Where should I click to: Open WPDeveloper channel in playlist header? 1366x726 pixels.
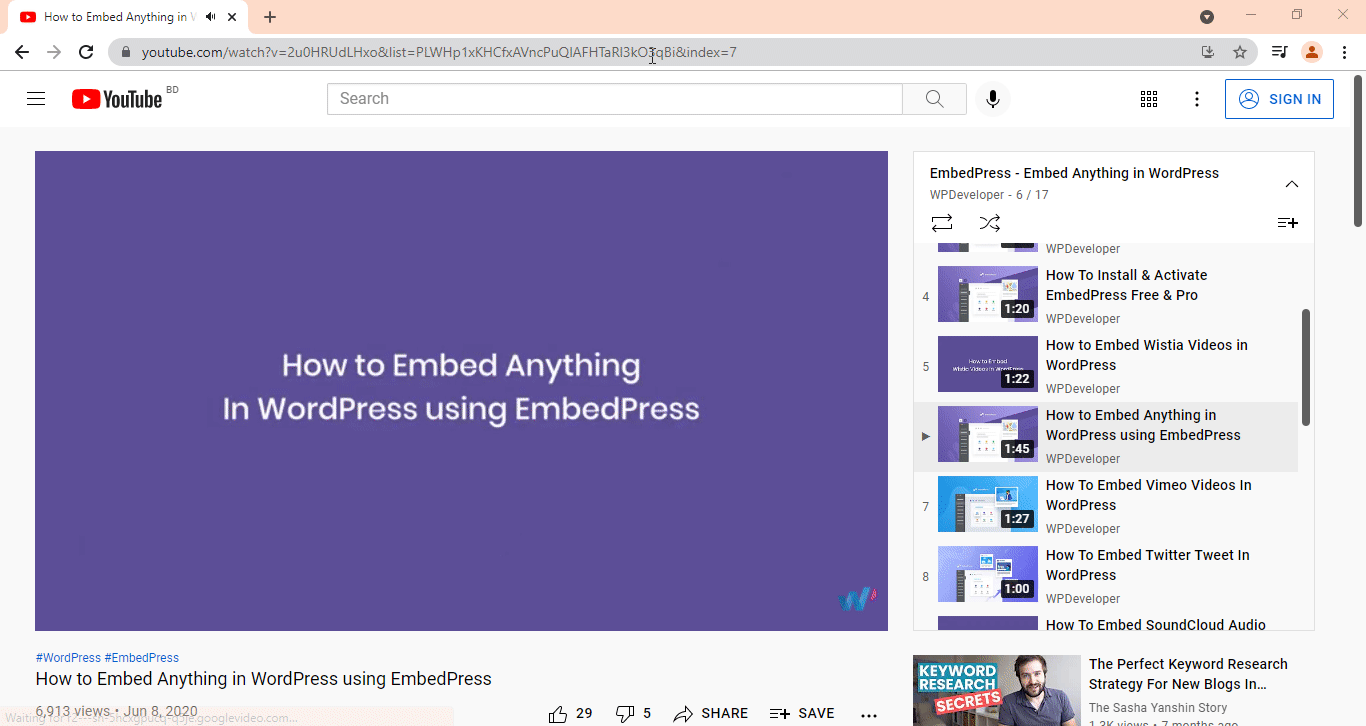967,195
